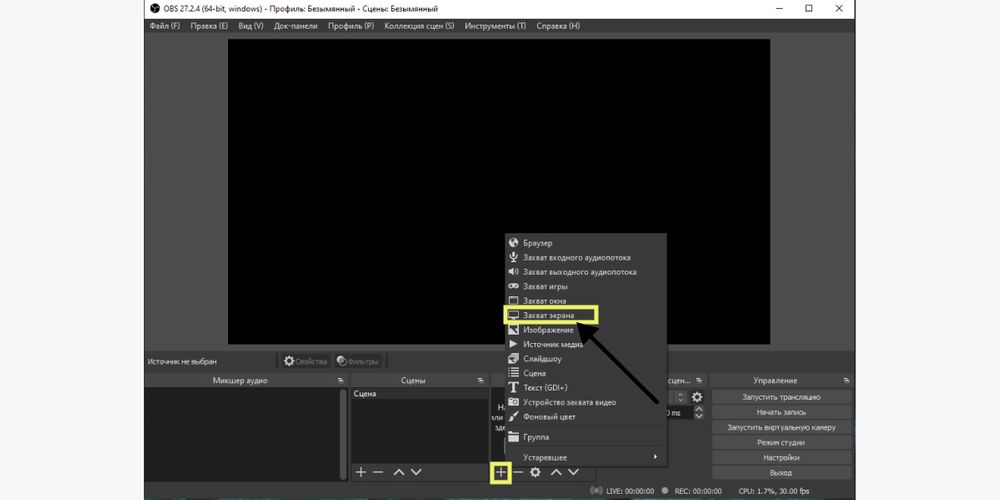This screenshot has width=1000, height=500.
Task: Choose Группа in the add source menu
Action: (585, 438)
